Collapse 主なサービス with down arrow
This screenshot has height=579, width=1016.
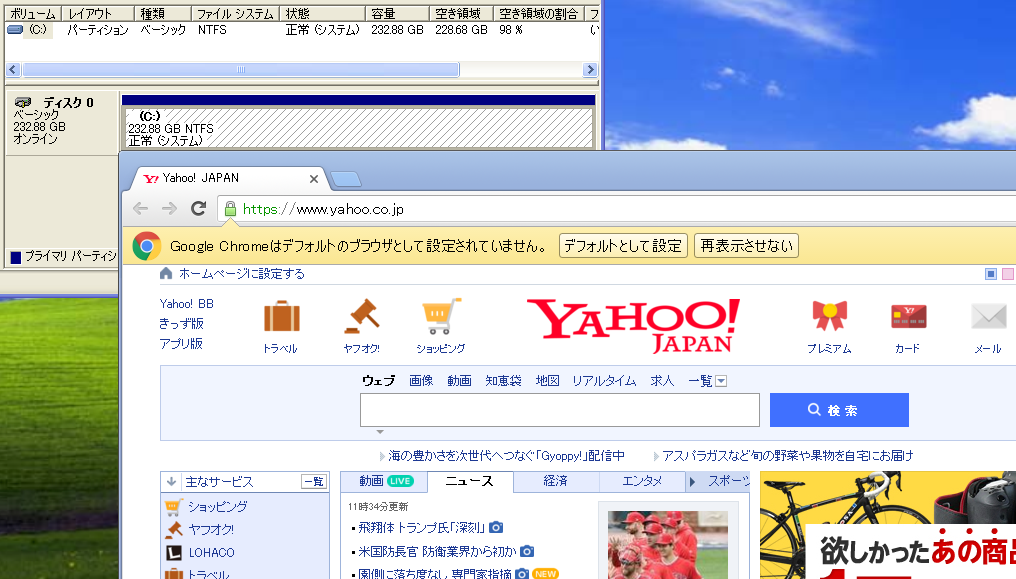tap(171, 481)
